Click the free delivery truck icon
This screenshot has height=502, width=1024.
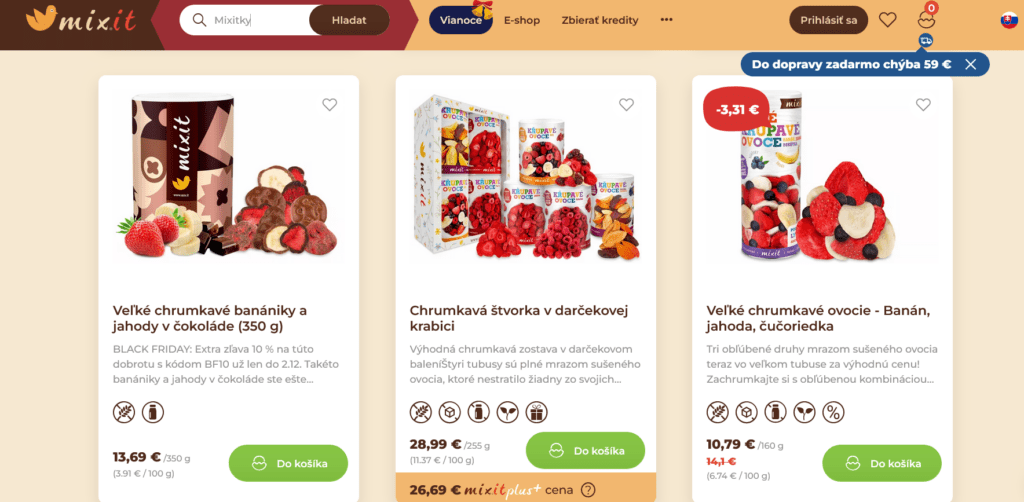click(925, 40)
